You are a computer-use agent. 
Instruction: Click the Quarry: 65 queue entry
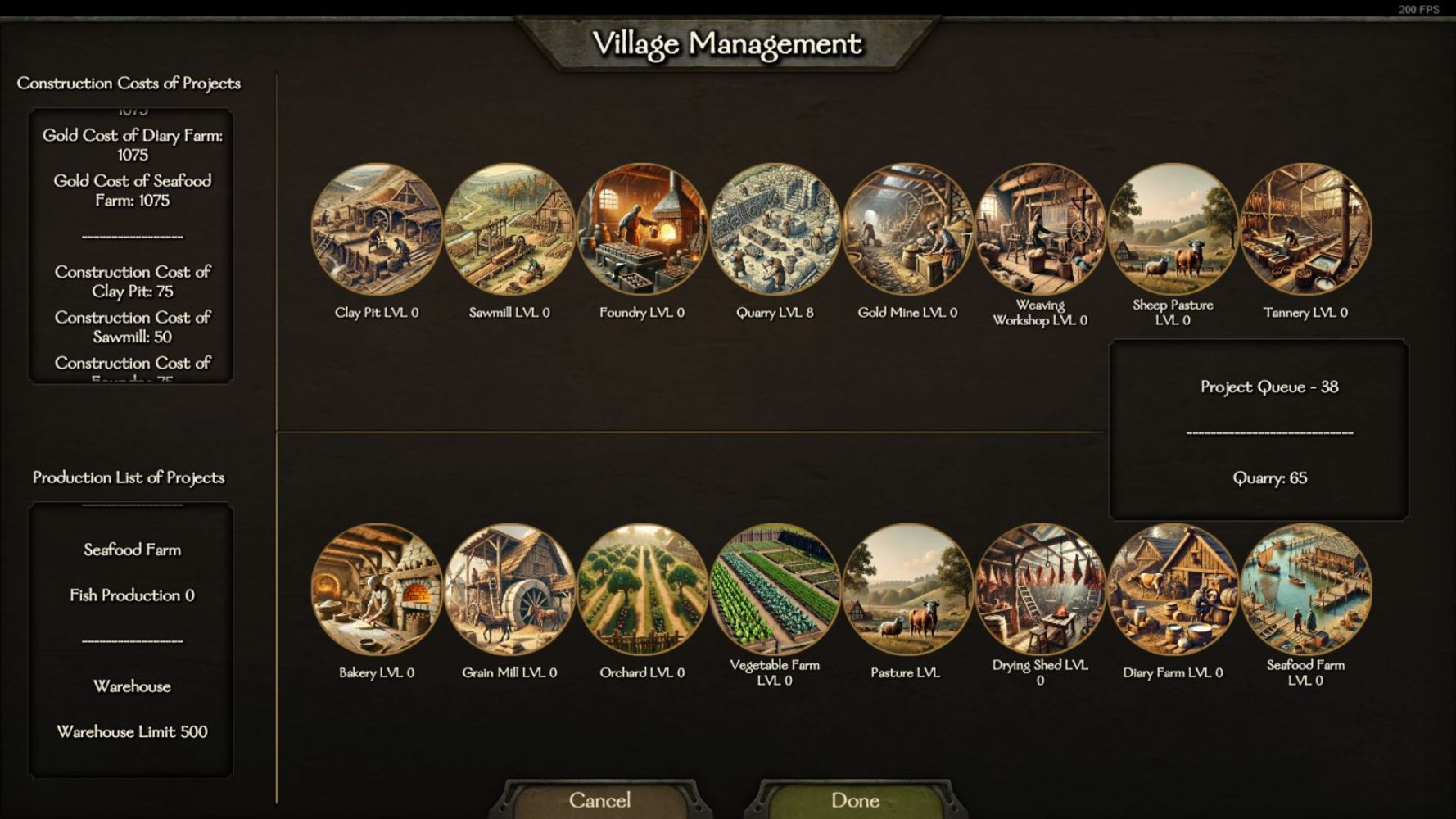pyautogui.click(x=1269, y=478)
